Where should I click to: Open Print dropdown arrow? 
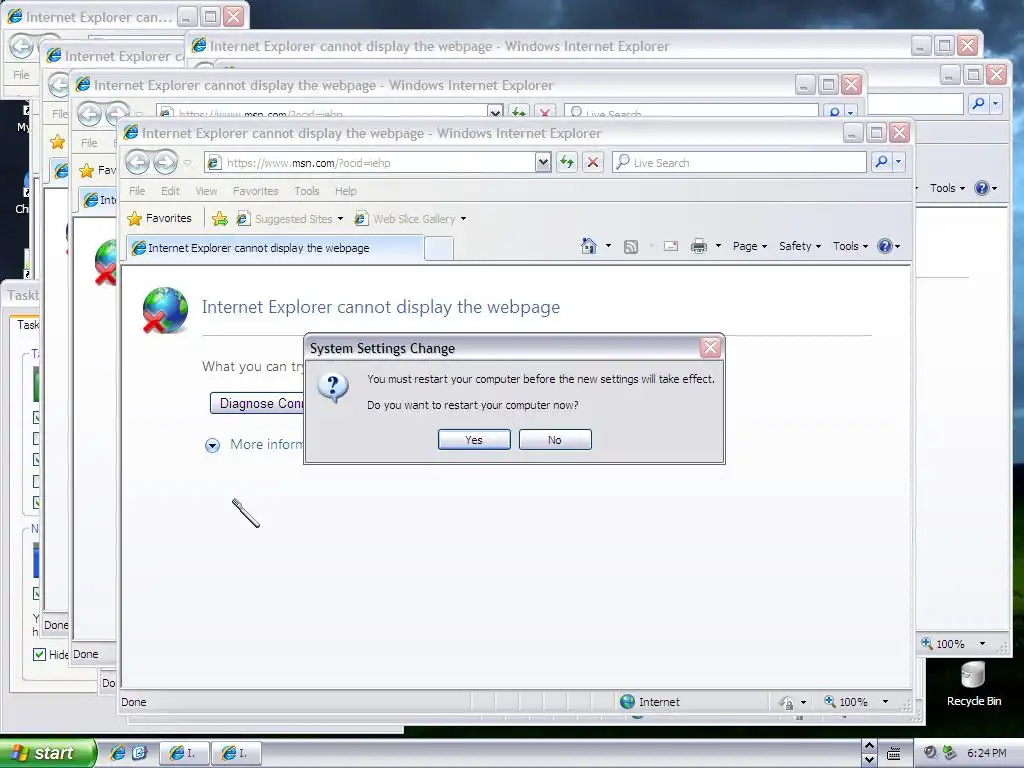point(718,246)
